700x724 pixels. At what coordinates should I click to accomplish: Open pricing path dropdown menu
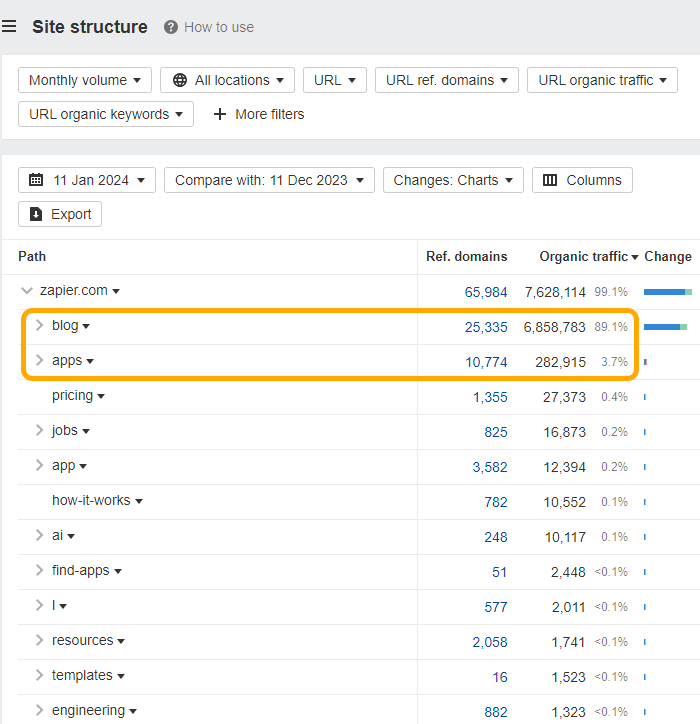pyautogui.click(x=101, y=396)
